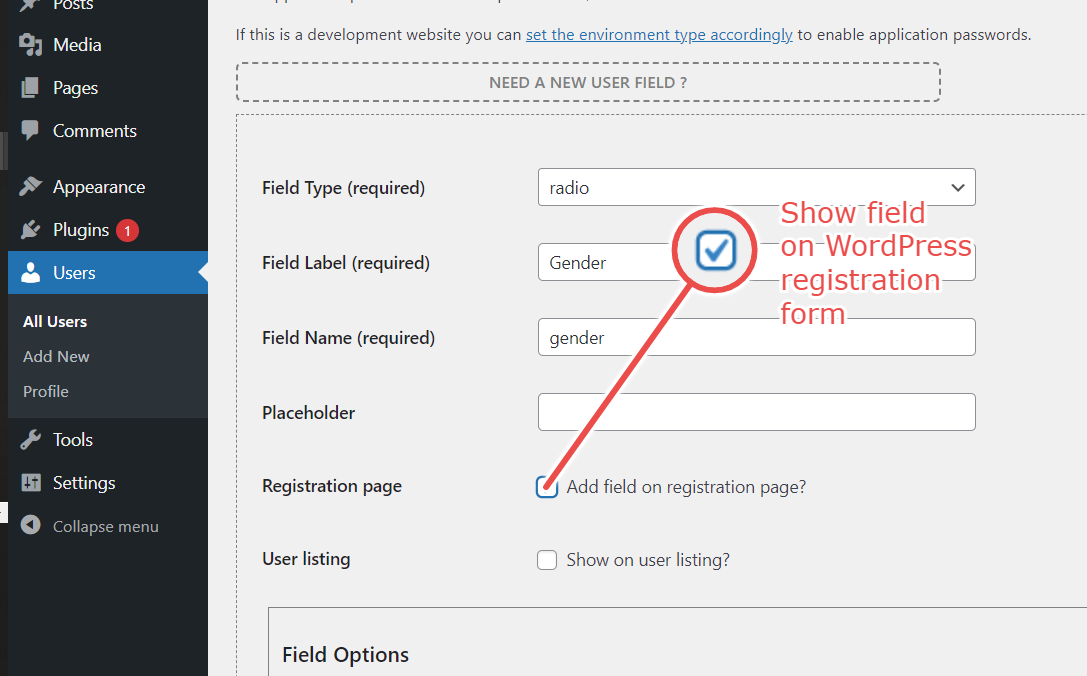Screen dimensions: 1087x676
Task: Open the Field Type dropdown showing radio
Action: coord(756,187)
